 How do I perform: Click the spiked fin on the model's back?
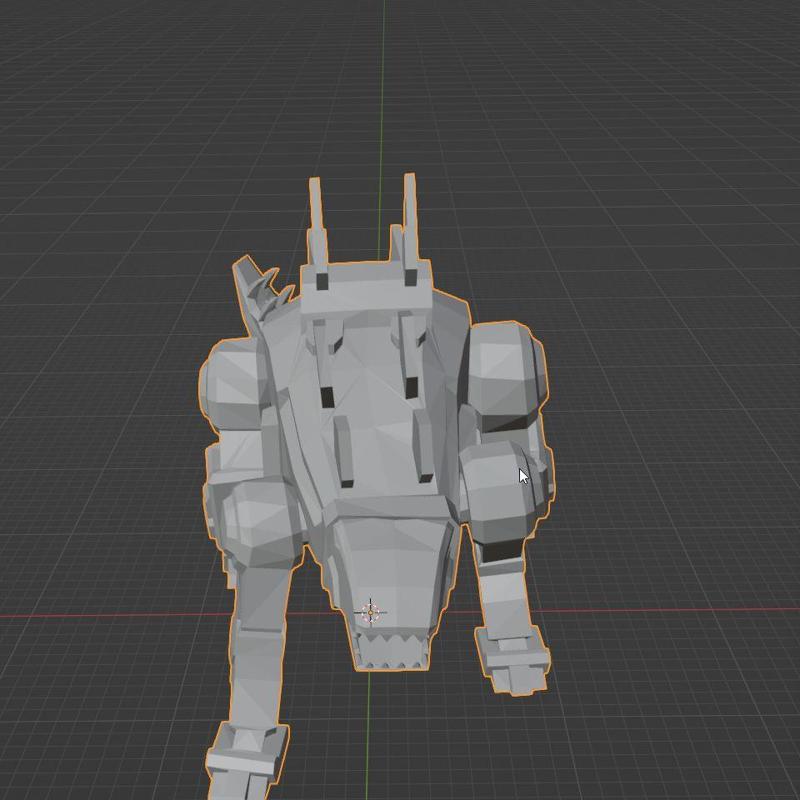[x=261, y=288]
